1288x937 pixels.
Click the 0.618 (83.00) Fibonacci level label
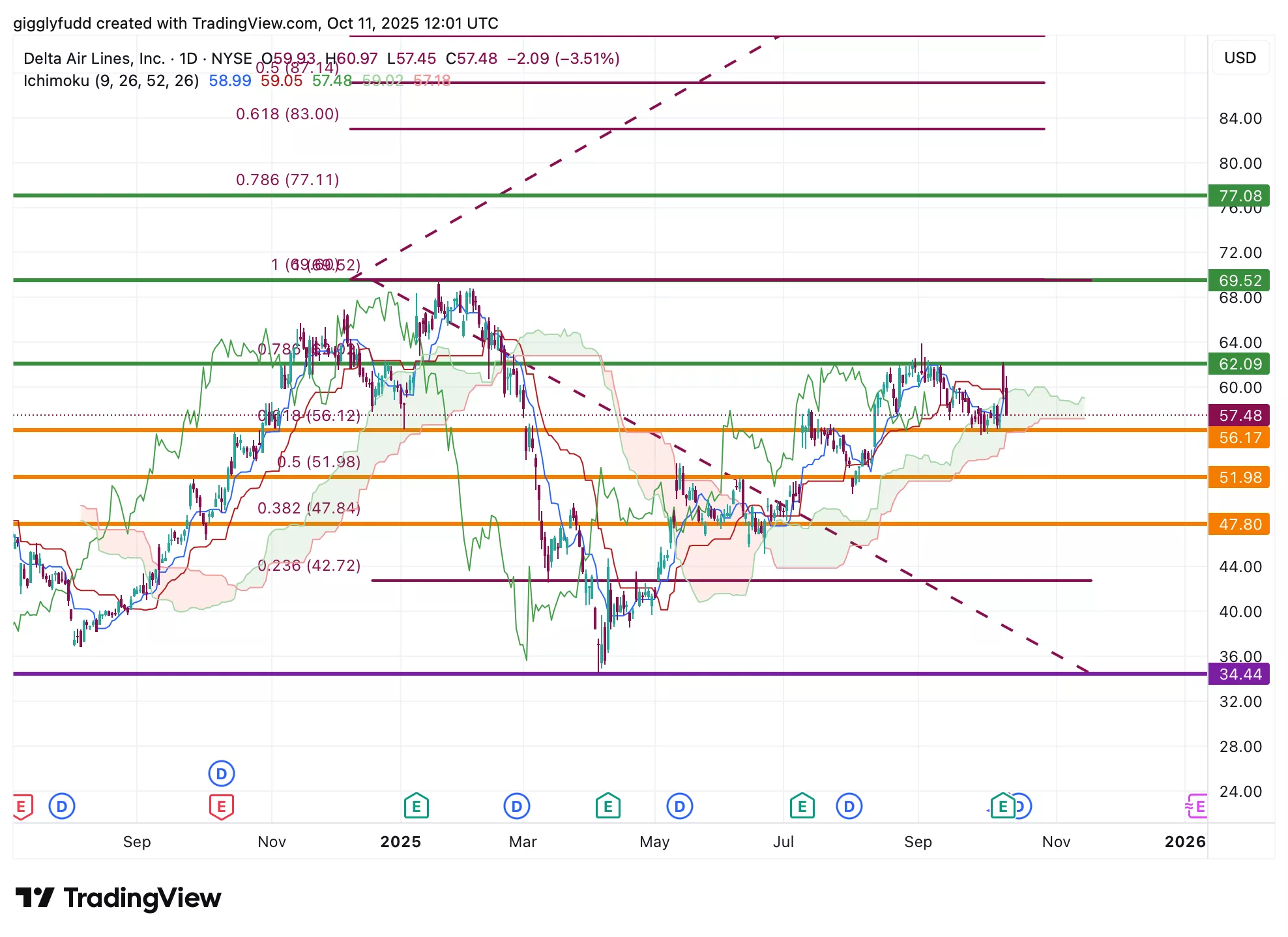click(287, 114)
